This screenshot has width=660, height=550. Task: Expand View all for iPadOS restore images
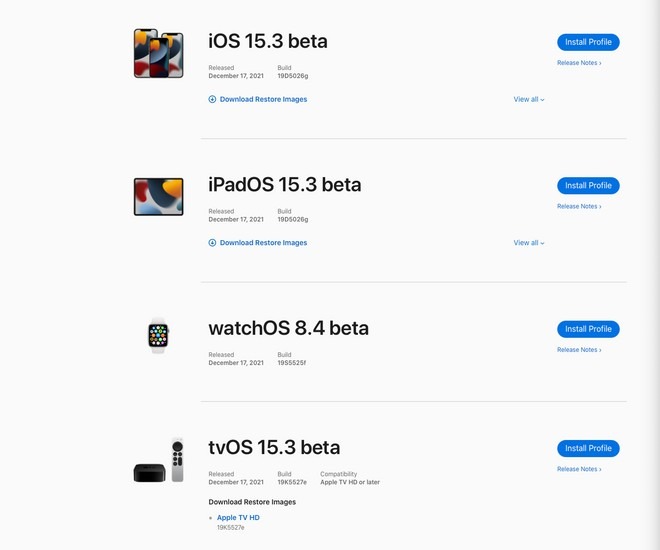(529, 243)
